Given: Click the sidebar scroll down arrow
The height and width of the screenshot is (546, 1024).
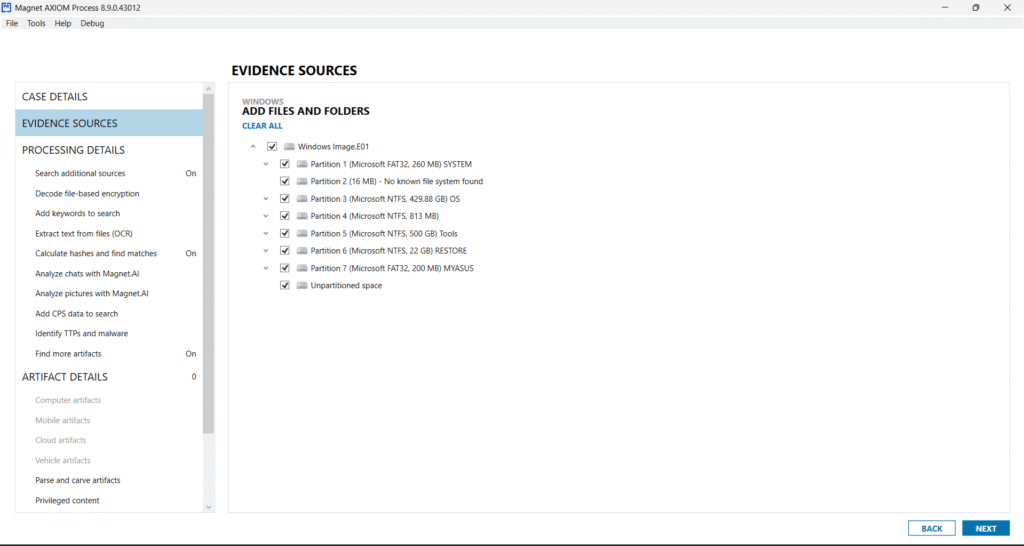Looking at the screenshot, I should pos(209,507).
